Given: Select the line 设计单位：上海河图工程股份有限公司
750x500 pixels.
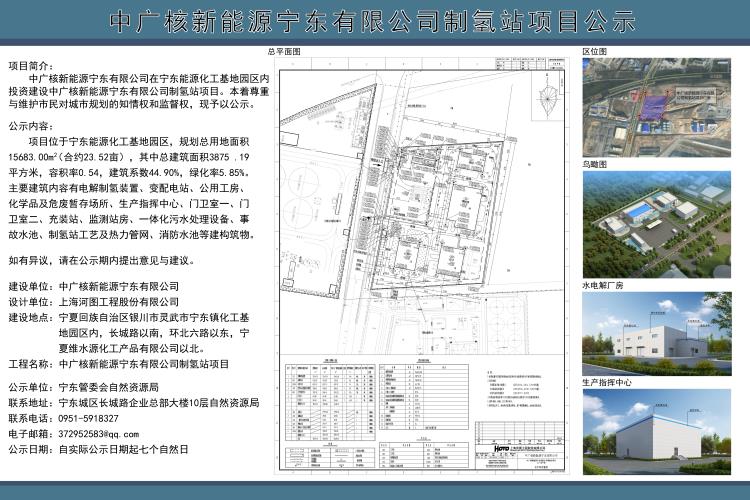Looking at the screenshot, I should pyautogui.click(x=94, y=302).
